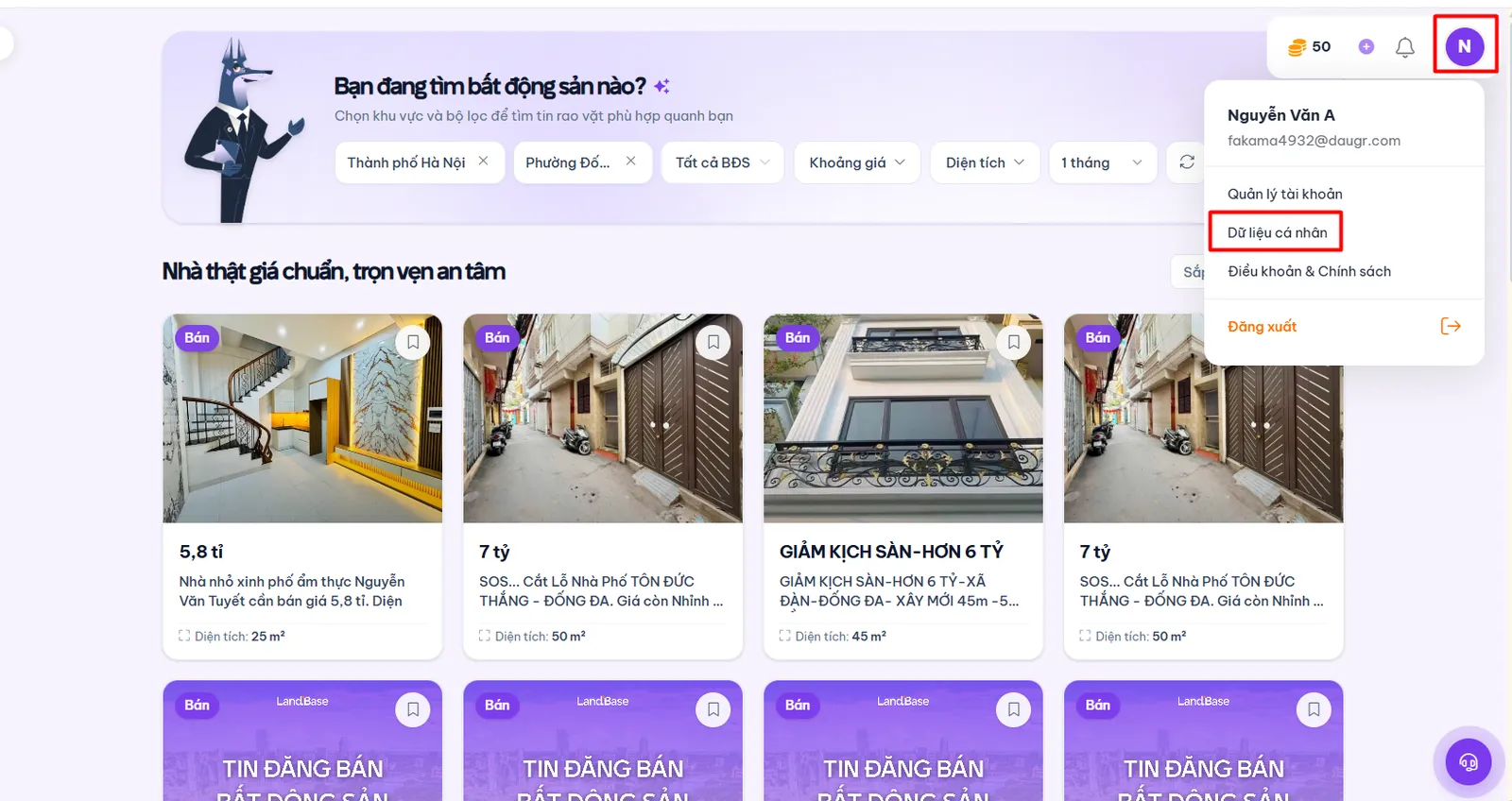Click the logout arrow icon
Image resolution: width=1512 pixels, height=801 pixels.
coord(1451,326)
